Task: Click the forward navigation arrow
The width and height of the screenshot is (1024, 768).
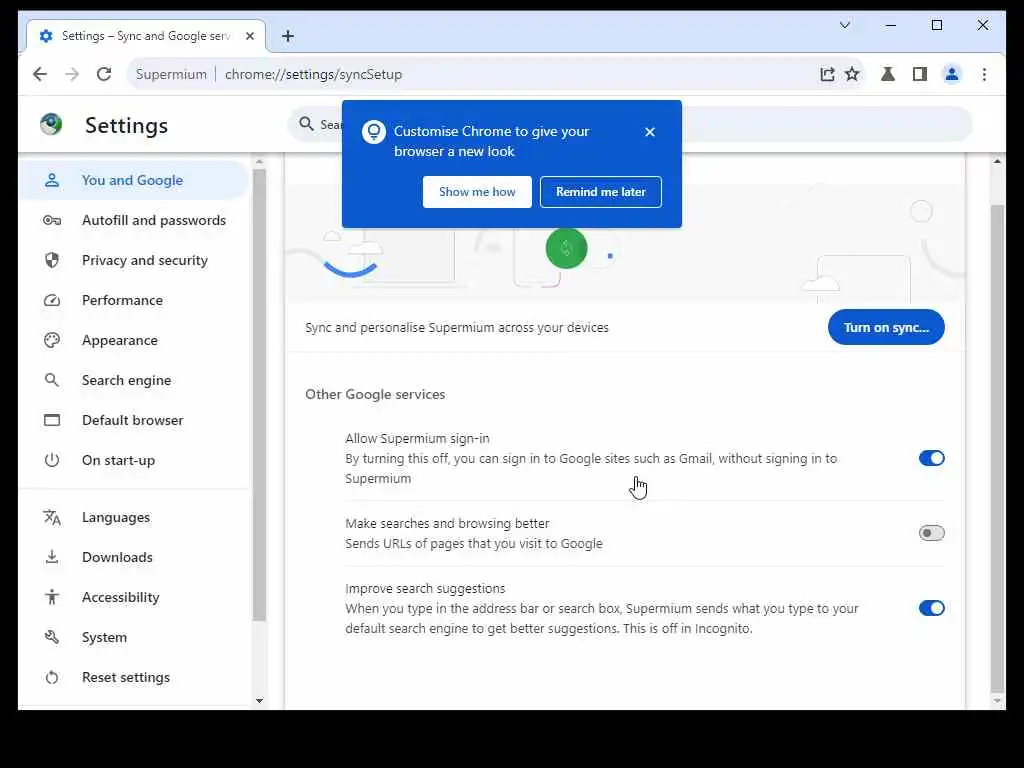Action: (x=72, y=74)
